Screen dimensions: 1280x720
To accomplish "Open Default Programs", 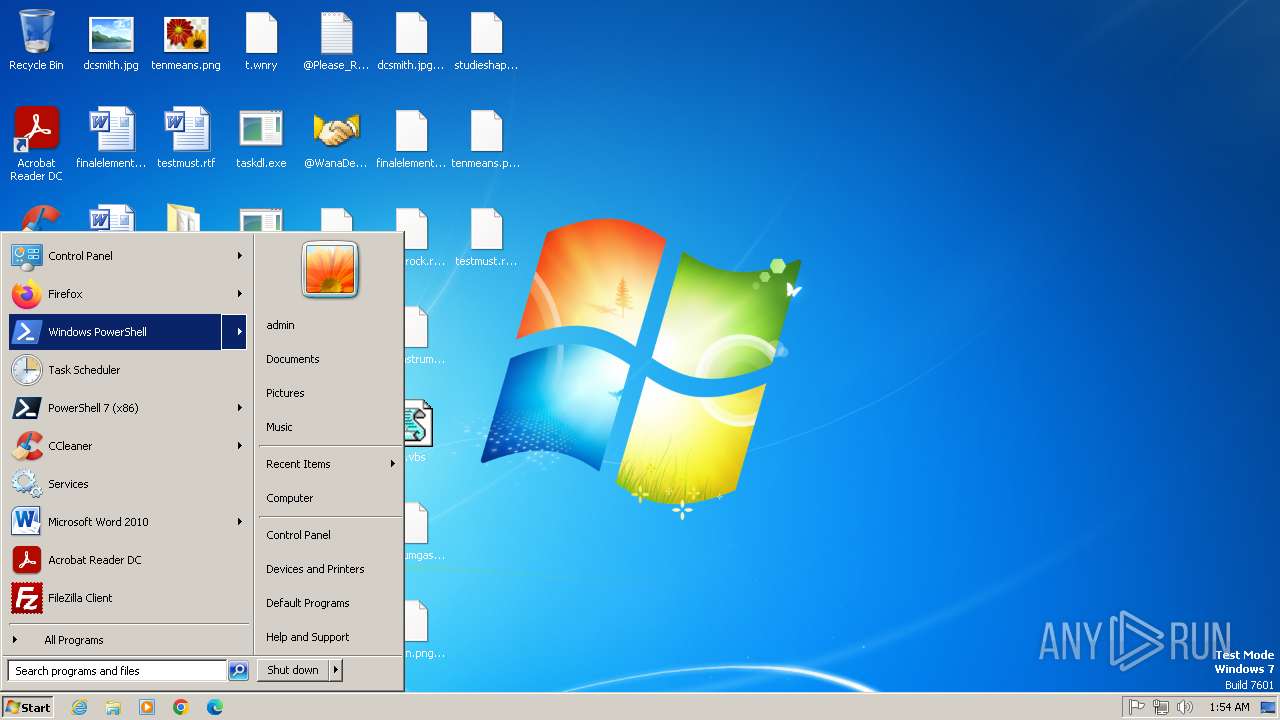I will coord(307,603).
